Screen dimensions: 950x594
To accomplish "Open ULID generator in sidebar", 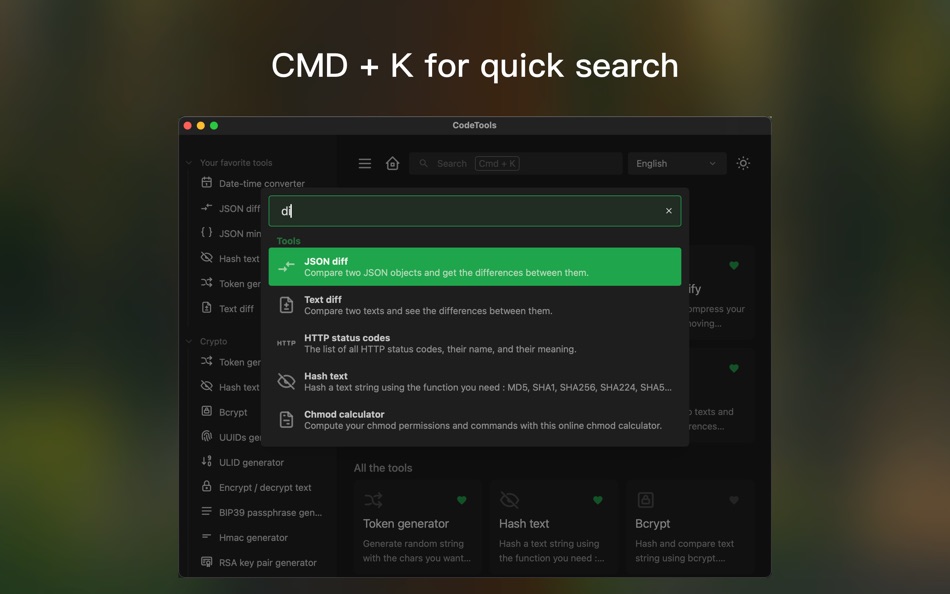I will 251,462.
